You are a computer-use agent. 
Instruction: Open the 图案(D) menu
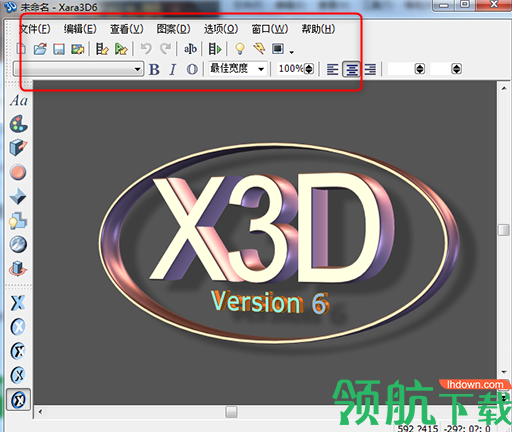(x=173, y=29)
